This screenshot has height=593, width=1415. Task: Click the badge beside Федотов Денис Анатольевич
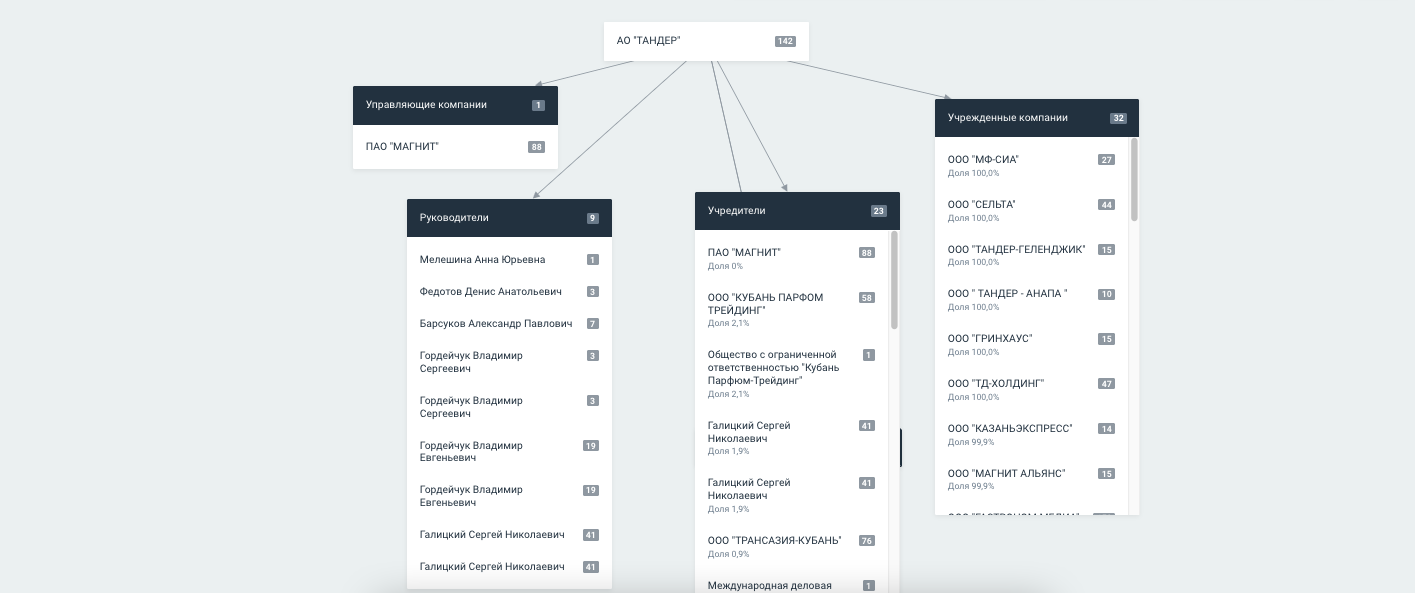pos(592,292)
